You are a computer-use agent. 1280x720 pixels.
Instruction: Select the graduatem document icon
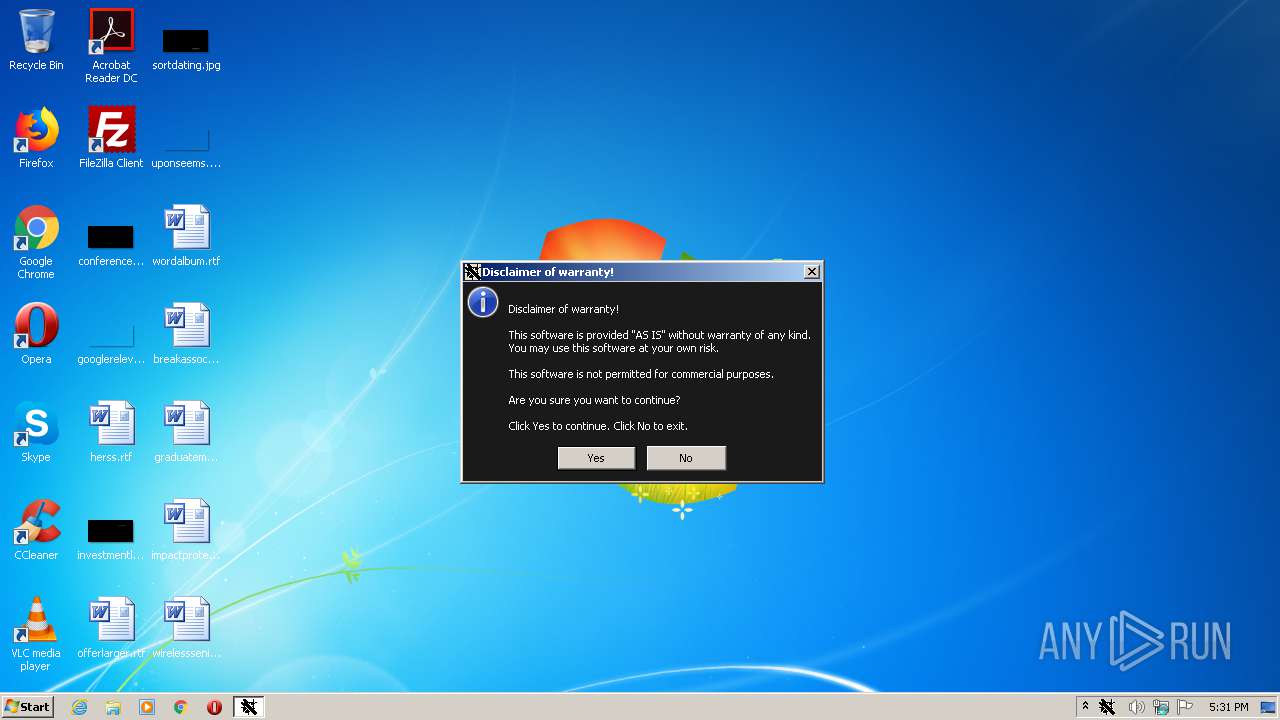coord(186,432)
